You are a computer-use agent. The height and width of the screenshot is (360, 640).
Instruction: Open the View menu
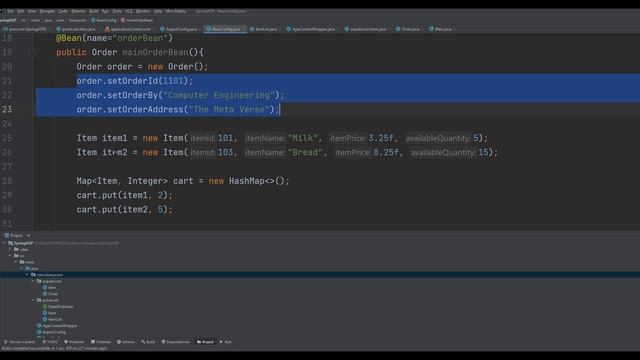pyautogui.click(x=32, y=11)
